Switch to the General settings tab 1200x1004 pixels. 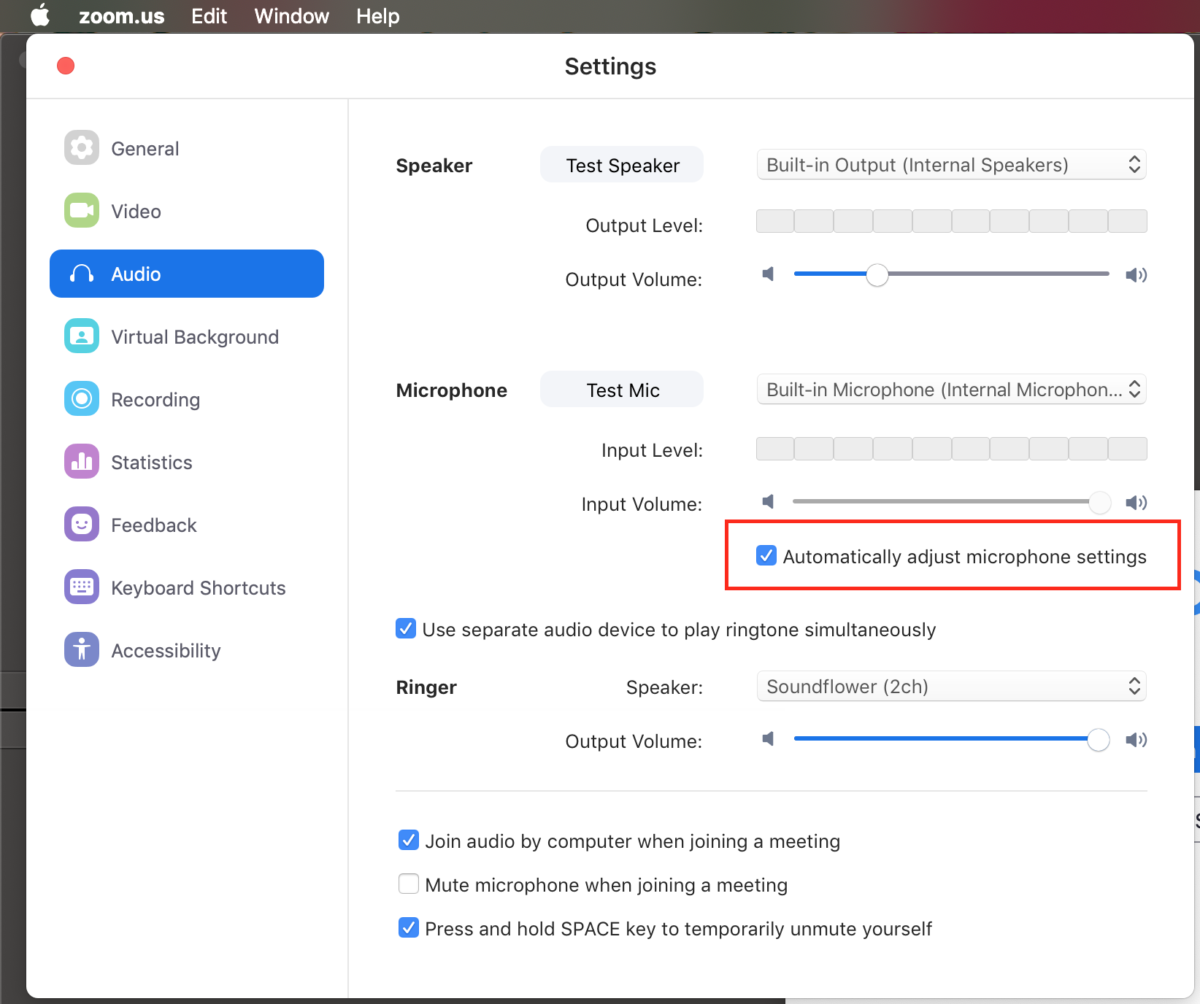(187, 148)
